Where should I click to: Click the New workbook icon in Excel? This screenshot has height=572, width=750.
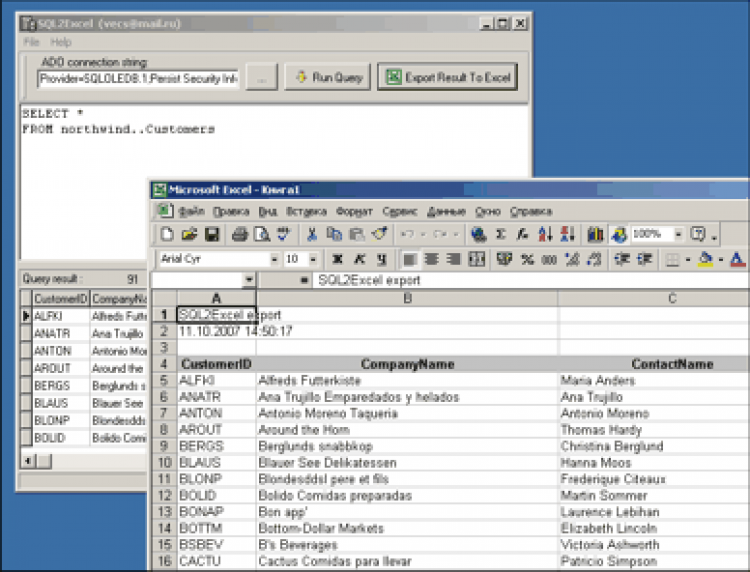(166, 234)
